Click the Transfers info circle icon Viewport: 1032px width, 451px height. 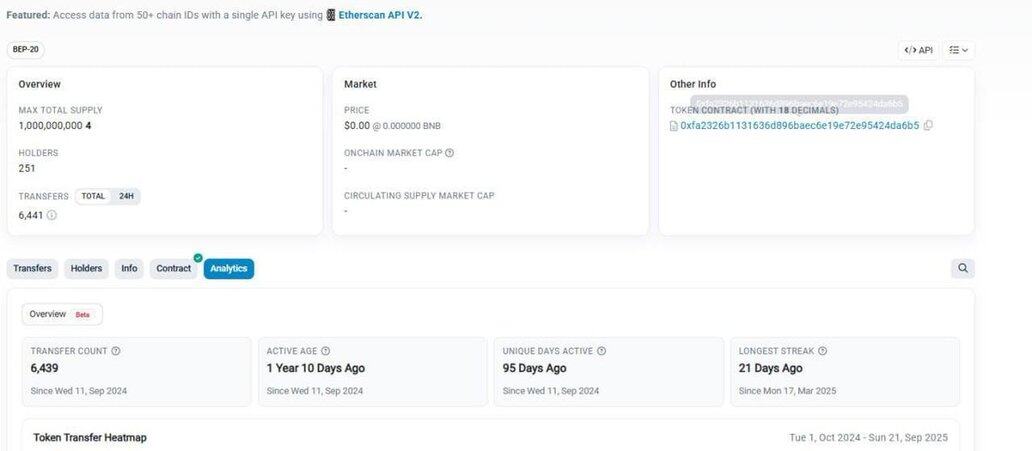(52, 215)
